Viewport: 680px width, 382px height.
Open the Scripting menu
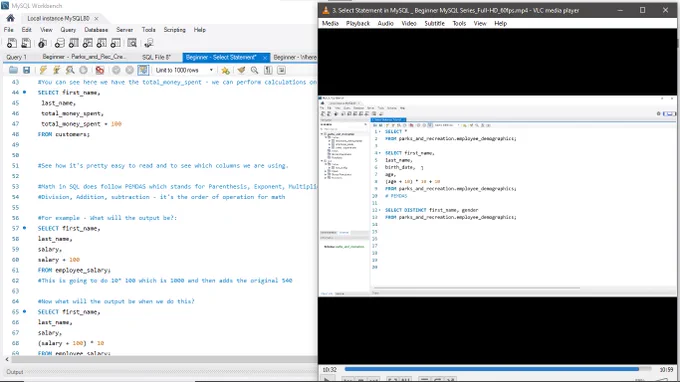click(x=174, y=29)
